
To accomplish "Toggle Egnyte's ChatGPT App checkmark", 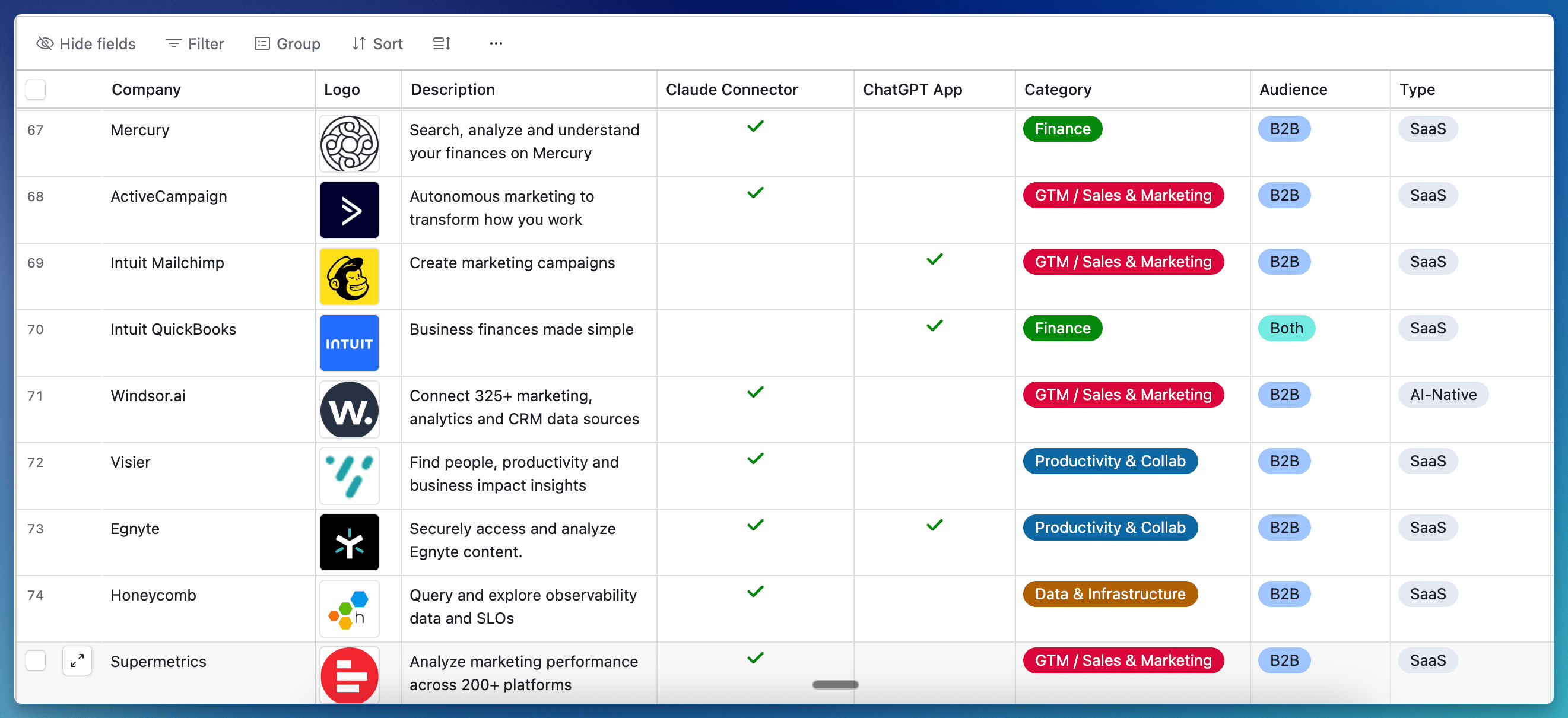I will (x=934, y=525).
